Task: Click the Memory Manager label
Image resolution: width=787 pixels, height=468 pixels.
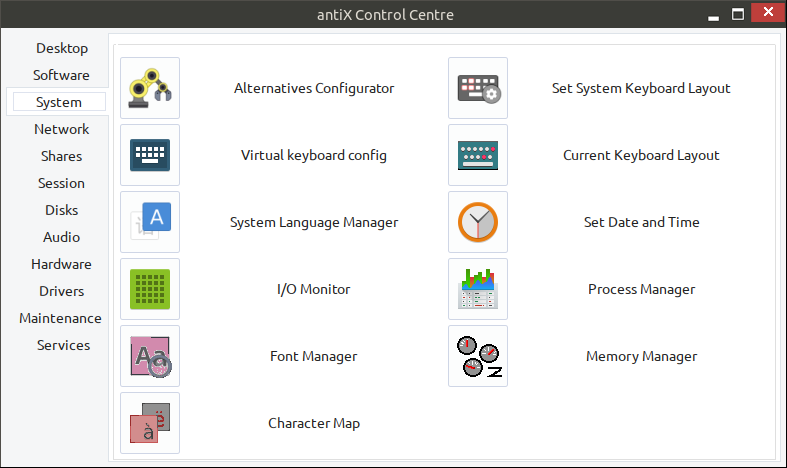Action: coord(641,357)
